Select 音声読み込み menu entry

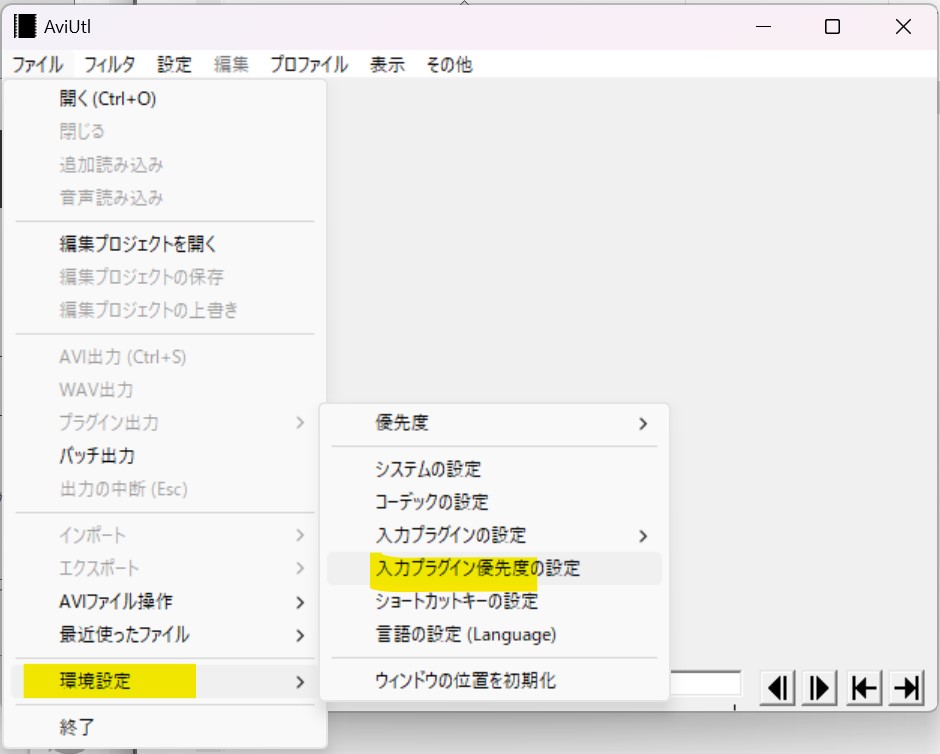point(165,197)
